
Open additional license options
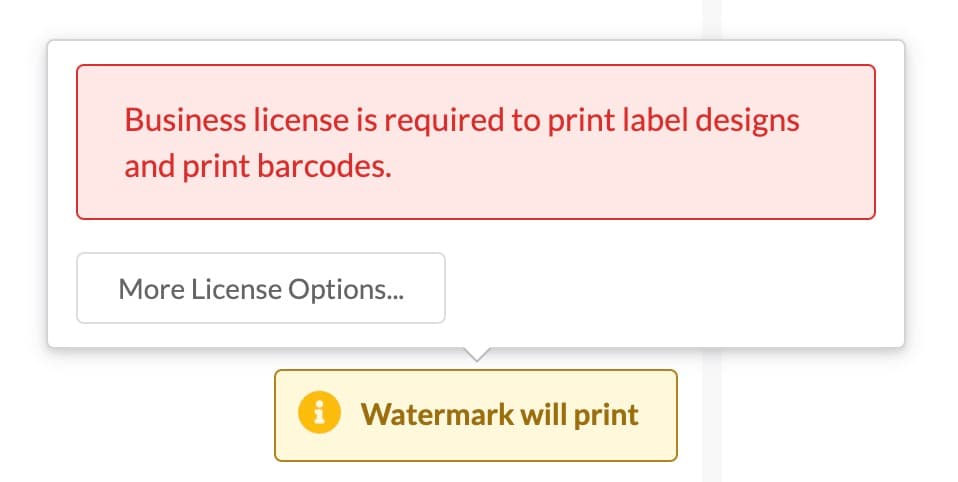(x=260, y=288)
